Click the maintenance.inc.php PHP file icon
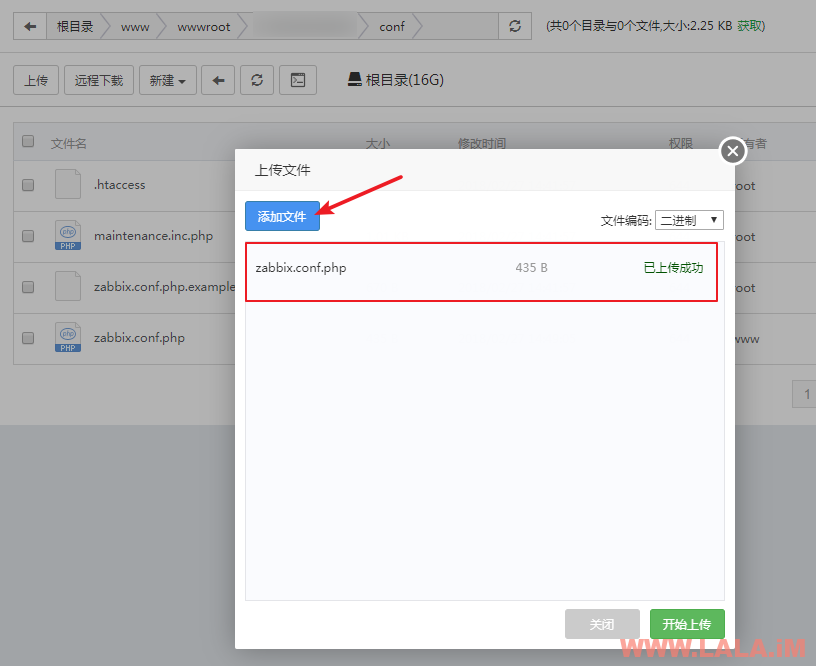 tap(68, 236)
